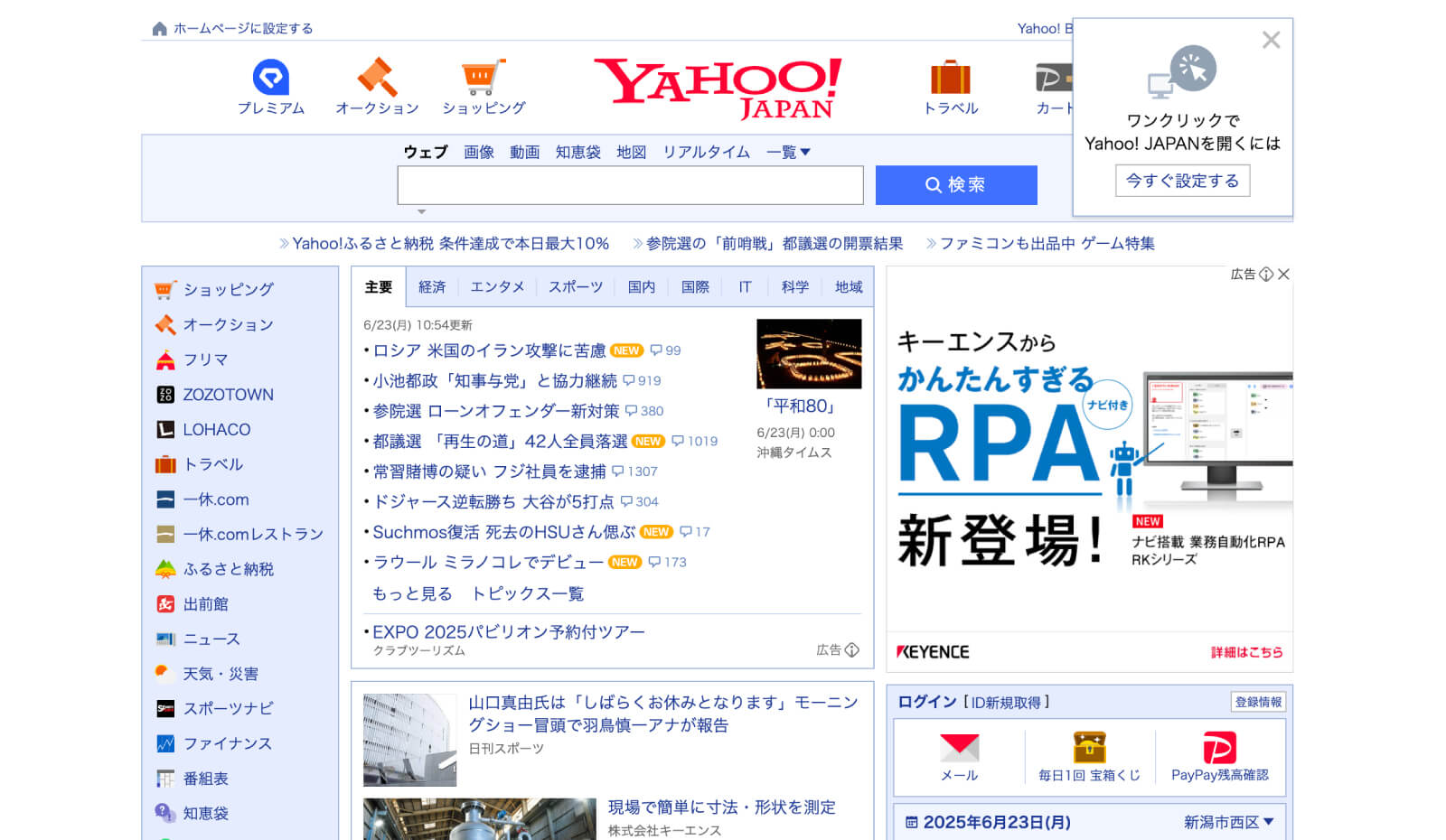The height and width of the screenshot is (840, 1446).
Task: Select the 主要 news tab
Action: pyautogui.click(x=379, y=287)
